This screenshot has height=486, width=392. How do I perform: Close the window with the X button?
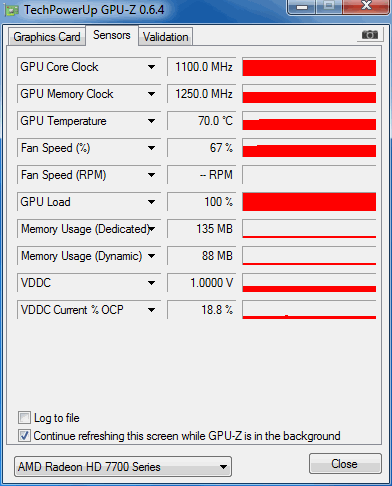[x=366, y=6]
